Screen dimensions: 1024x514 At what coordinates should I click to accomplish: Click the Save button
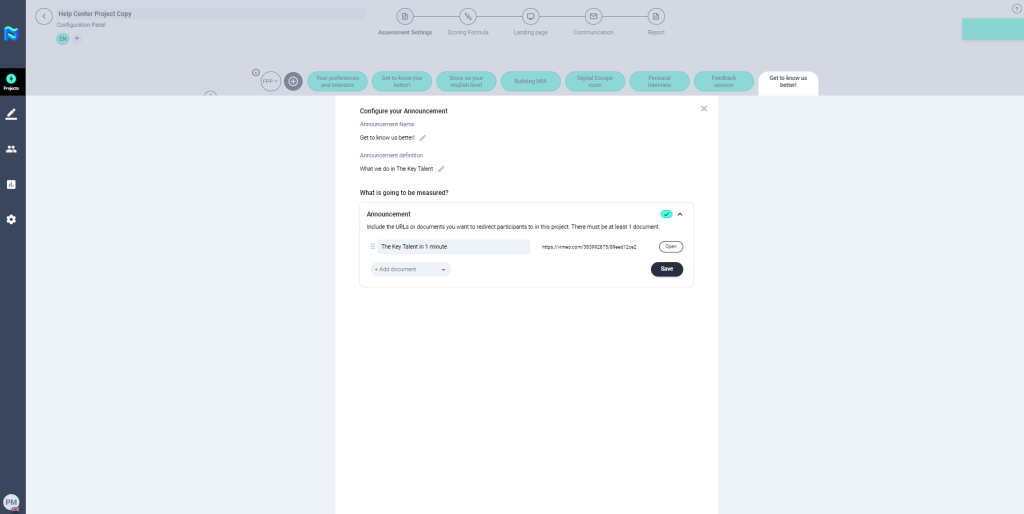[666, 269]
